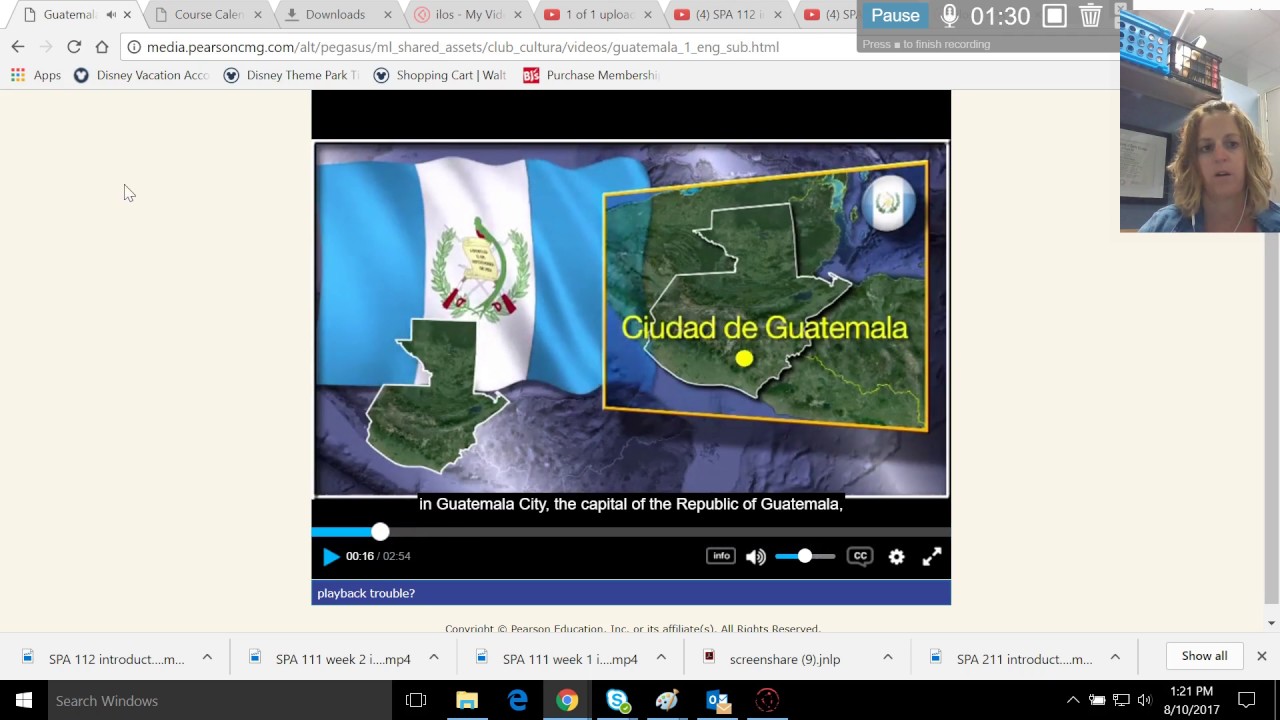Open the Purchase Membership bookmark
1280x720 pixels.
pyautogui.click(x=591, y=75)
